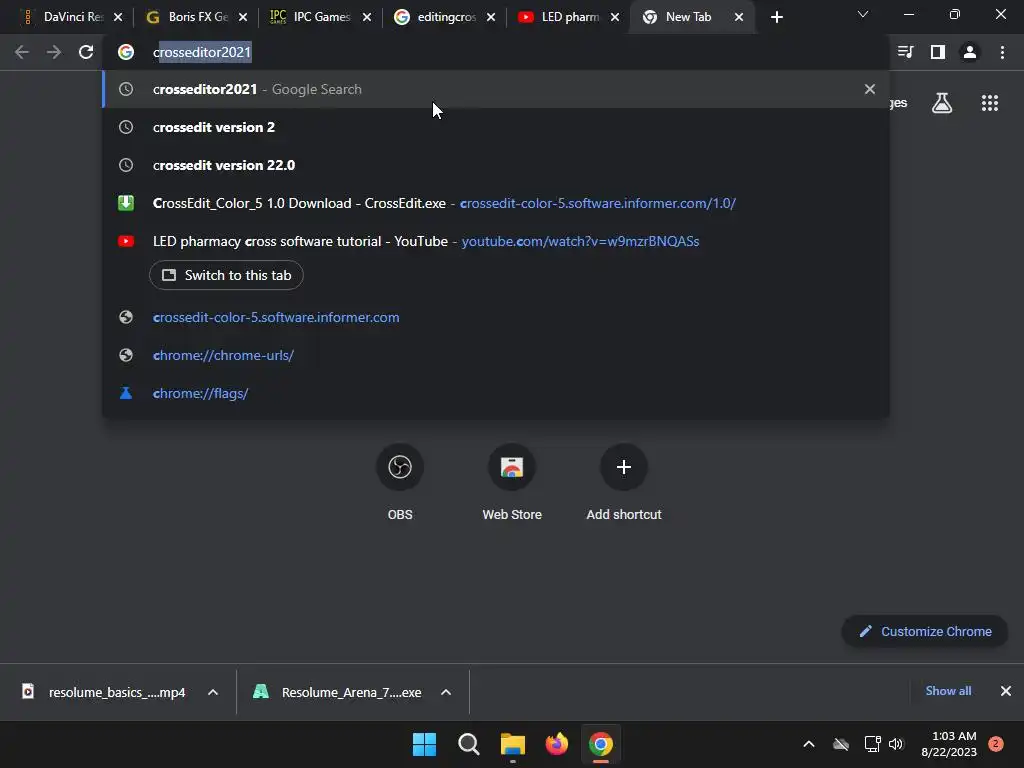1024x768 pixels.
Task: Open the media controls icon
Action: tap(905, 52)
